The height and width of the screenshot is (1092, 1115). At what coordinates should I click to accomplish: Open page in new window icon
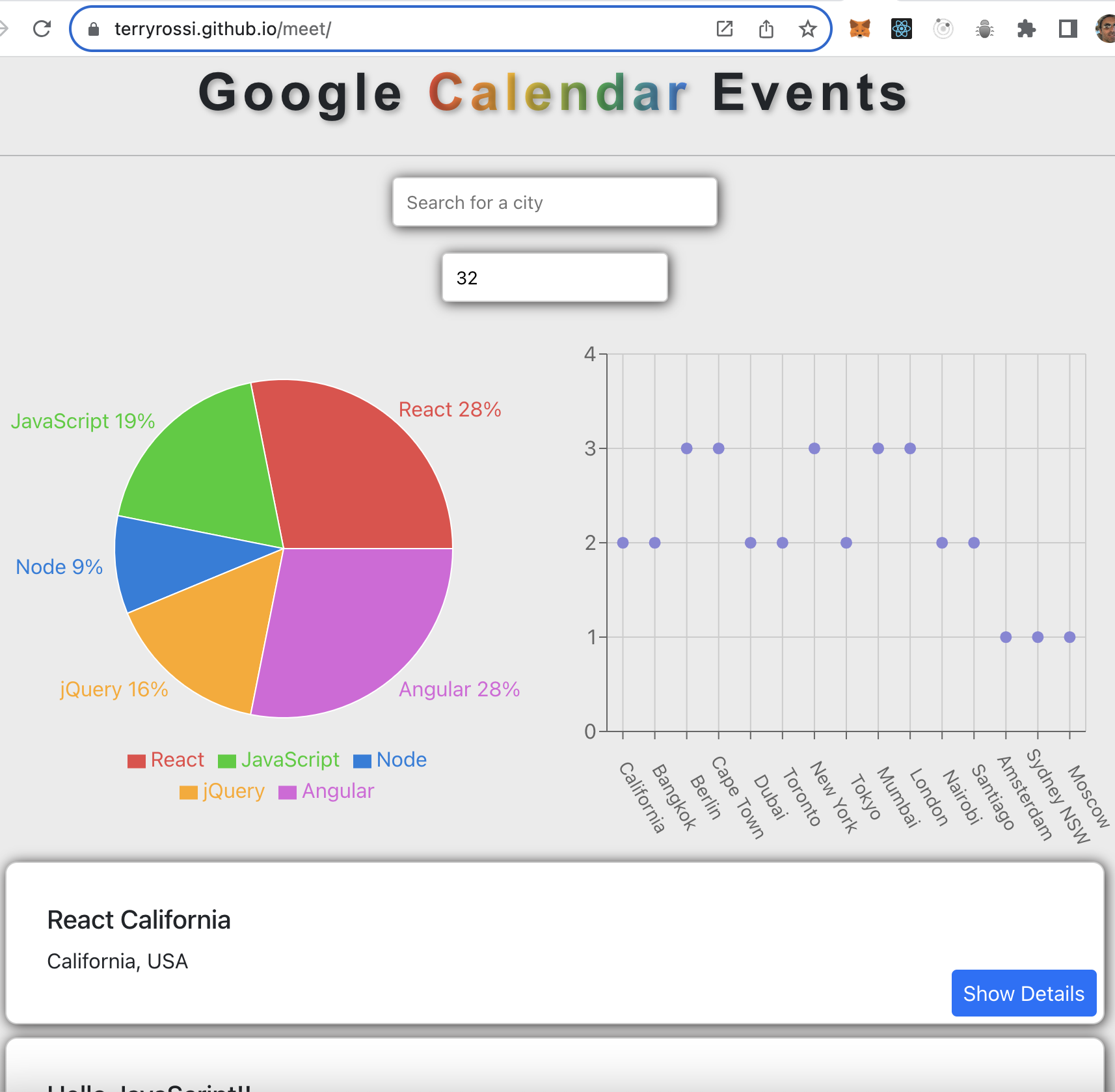(725, 29)
